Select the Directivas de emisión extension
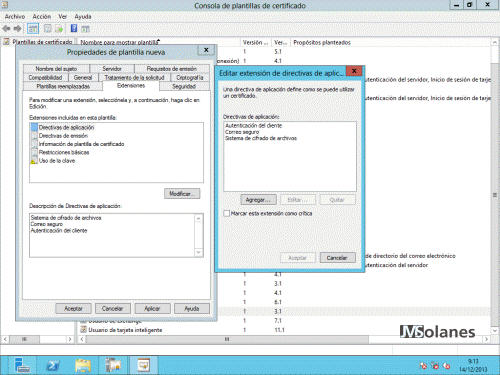Image resolution: width=500 pixels, height=375 pixels. click(x=63, y=136)
